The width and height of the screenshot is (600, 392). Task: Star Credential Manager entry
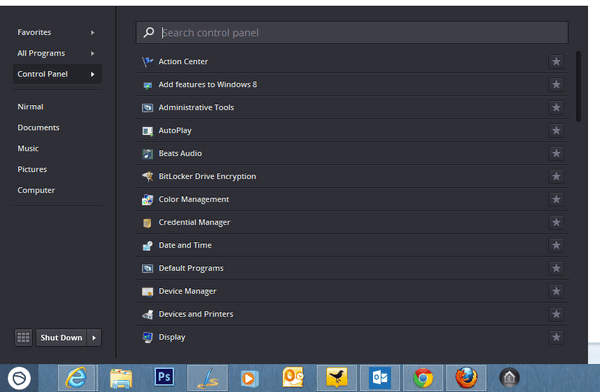(x=556, y=222)
